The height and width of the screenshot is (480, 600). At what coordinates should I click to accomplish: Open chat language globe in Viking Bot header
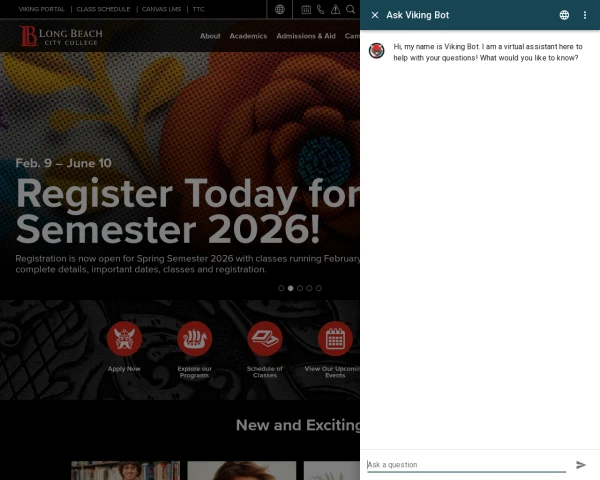(564, 15)
